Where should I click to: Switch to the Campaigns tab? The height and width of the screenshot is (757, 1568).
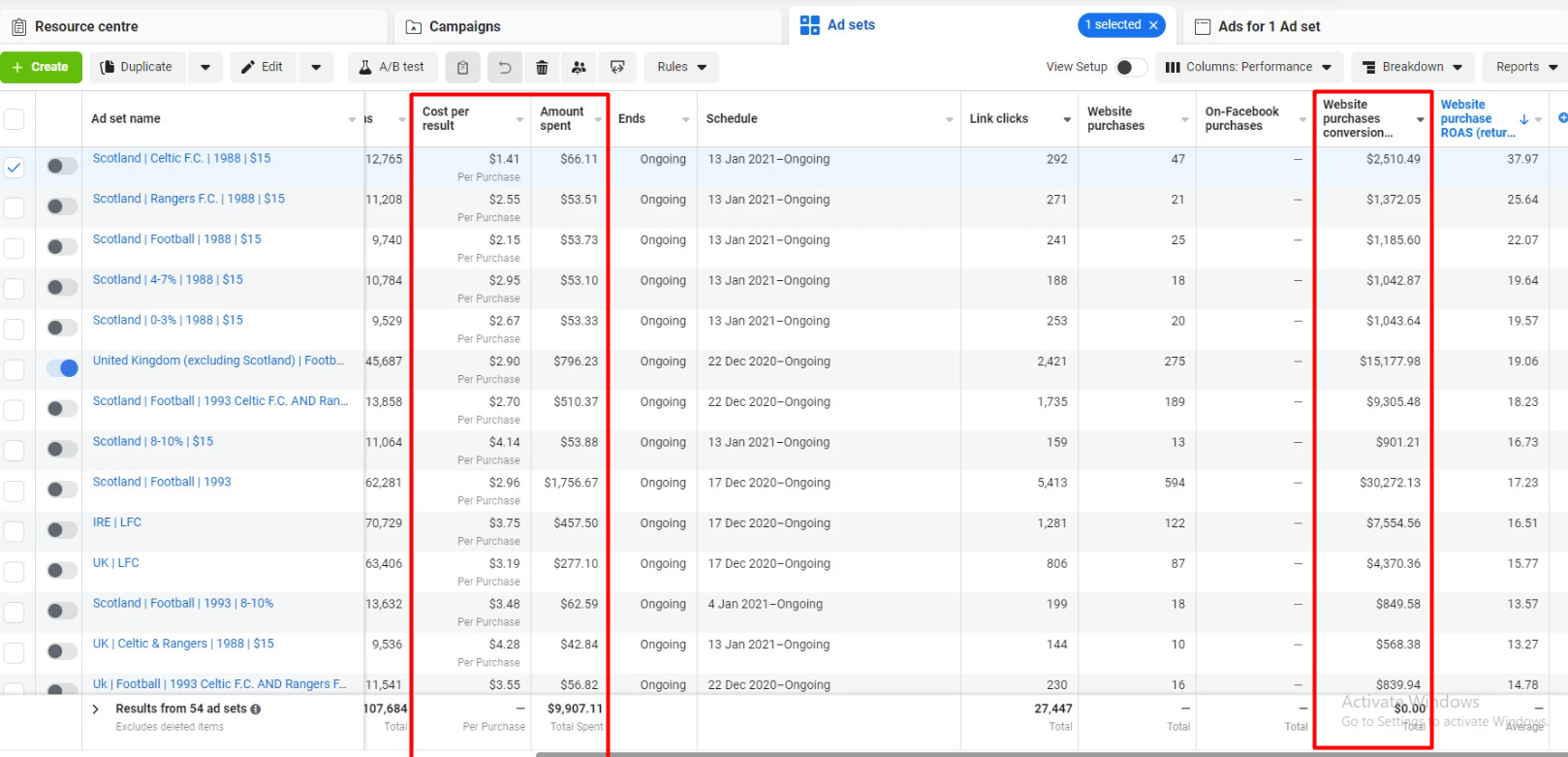pyautogui.click(x=464, y=26)
